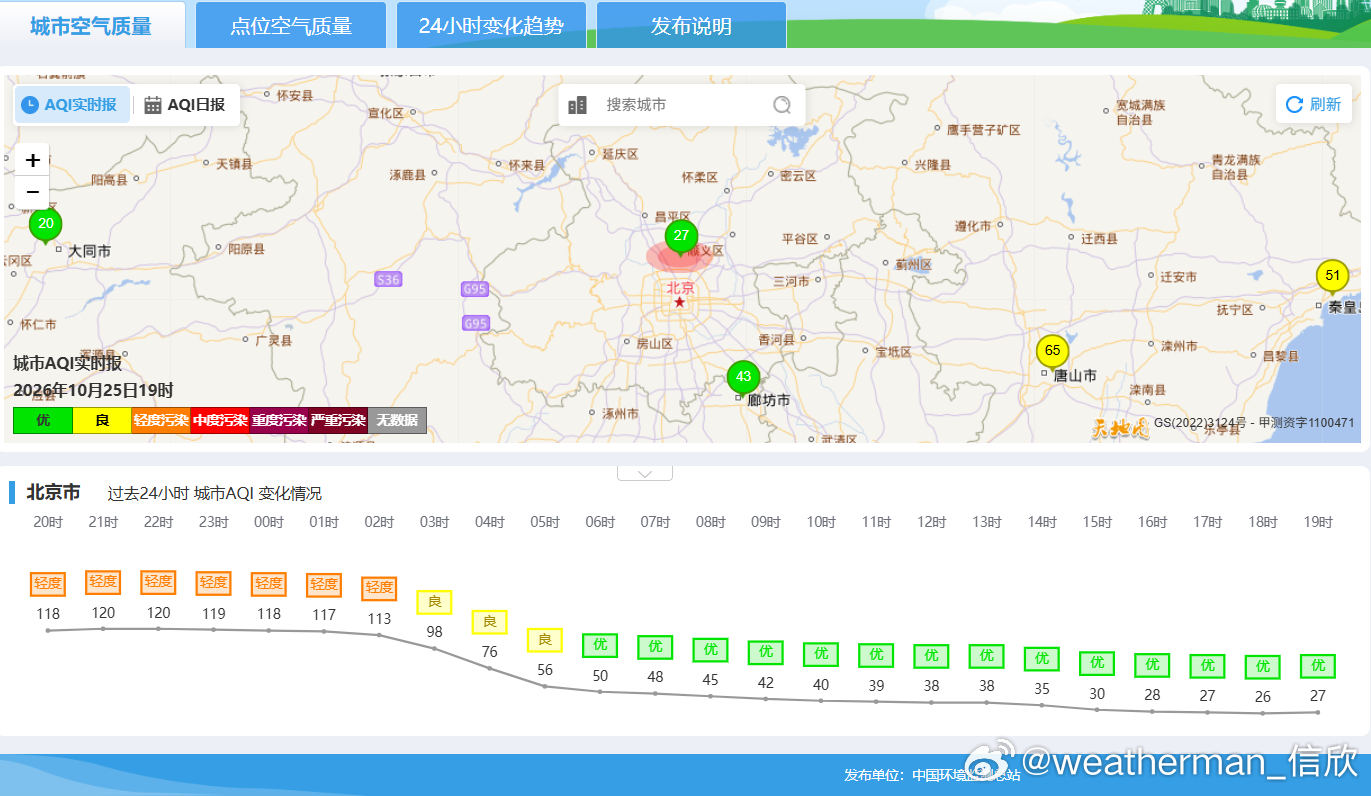Click the 09时 hour label

[x=766, y=522]
